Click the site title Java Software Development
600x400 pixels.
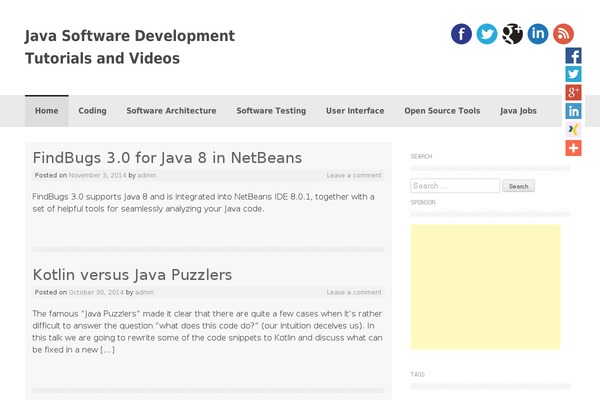pyautogui.click(x=130, y=47)
